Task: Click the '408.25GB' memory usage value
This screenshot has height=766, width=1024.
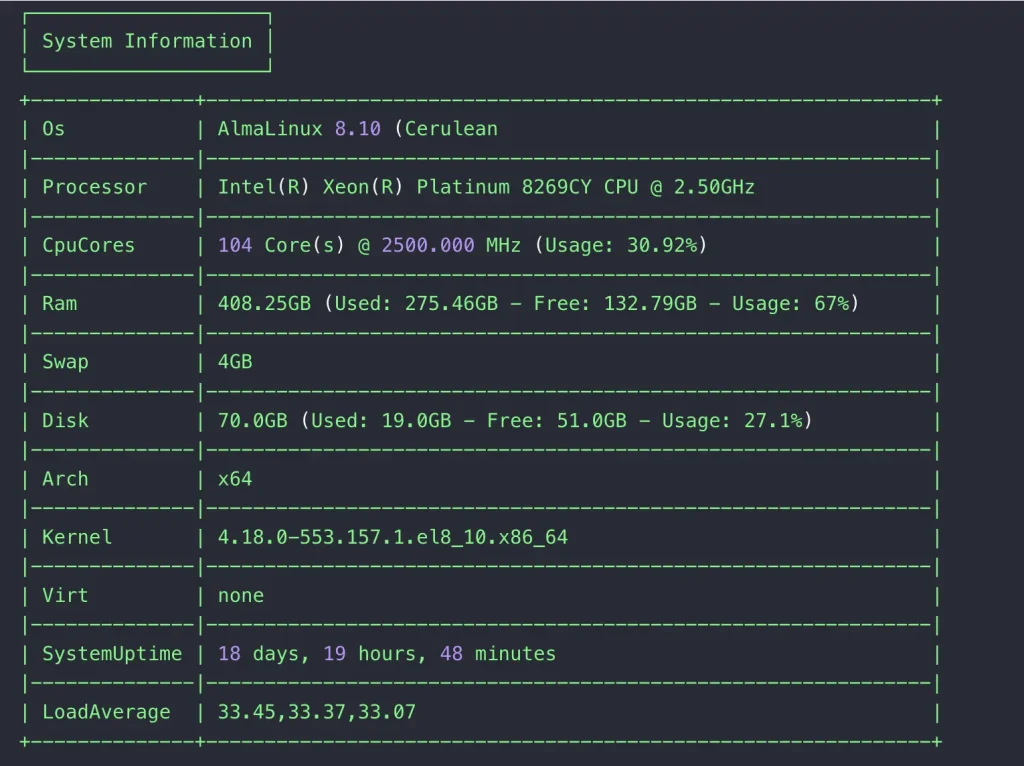Action: [x=538, y=304]
